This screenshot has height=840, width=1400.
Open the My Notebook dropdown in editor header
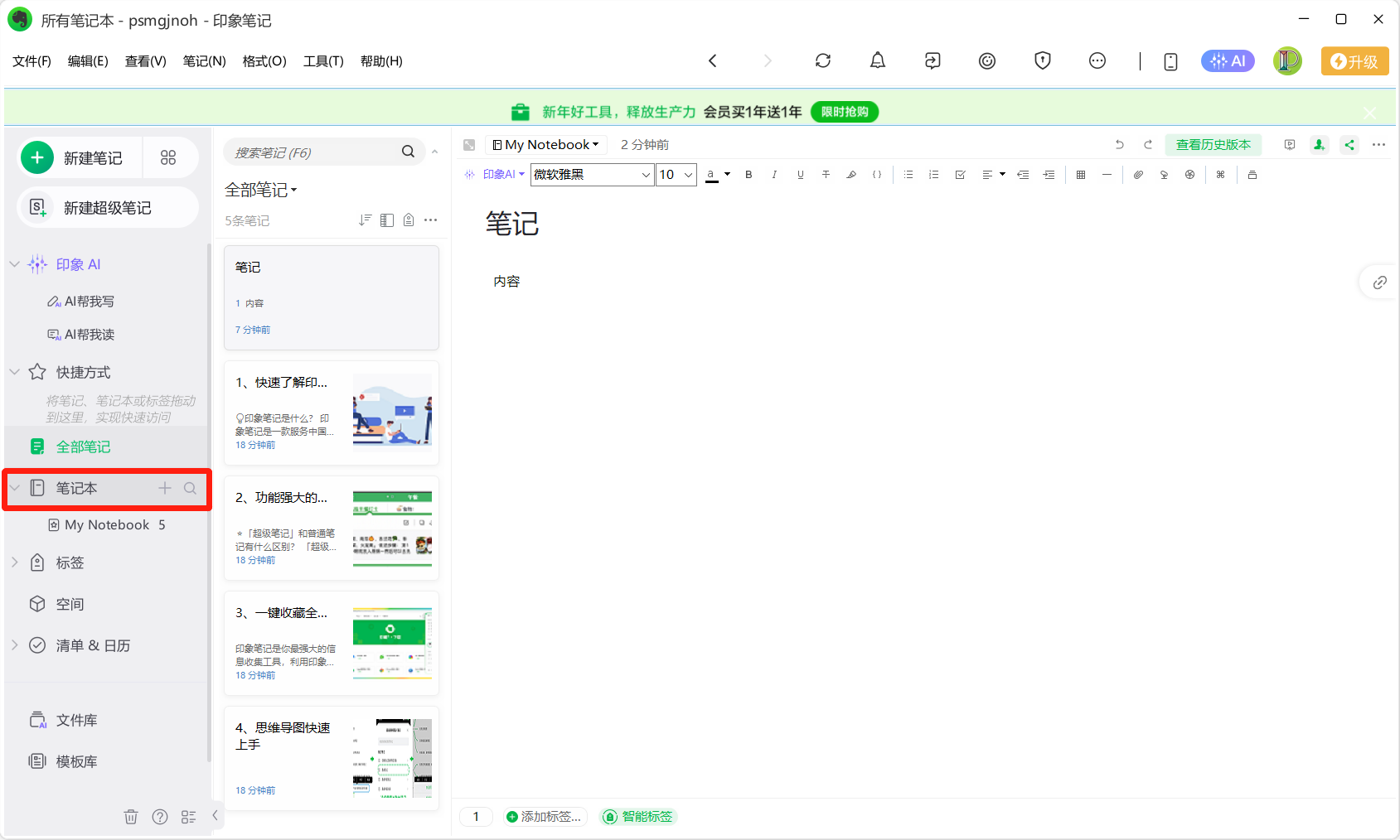545,145
